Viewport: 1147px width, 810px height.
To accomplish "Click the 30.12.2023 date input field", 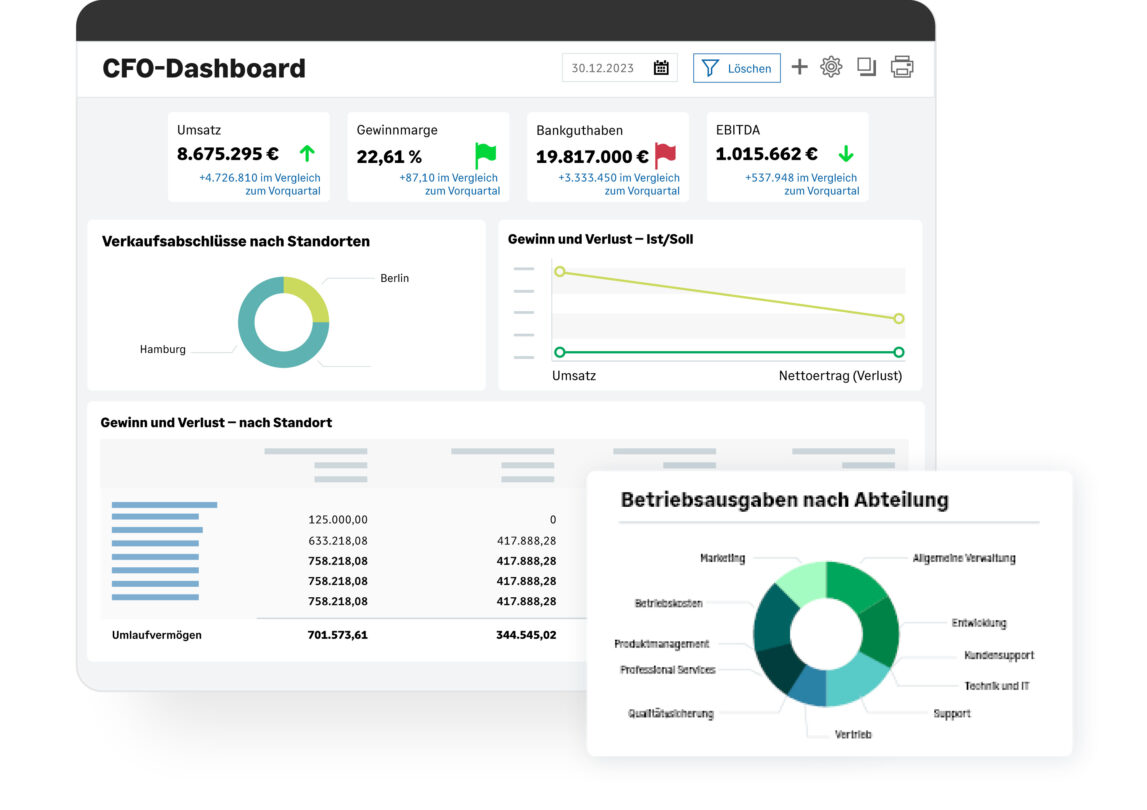I will pos(603,68).
